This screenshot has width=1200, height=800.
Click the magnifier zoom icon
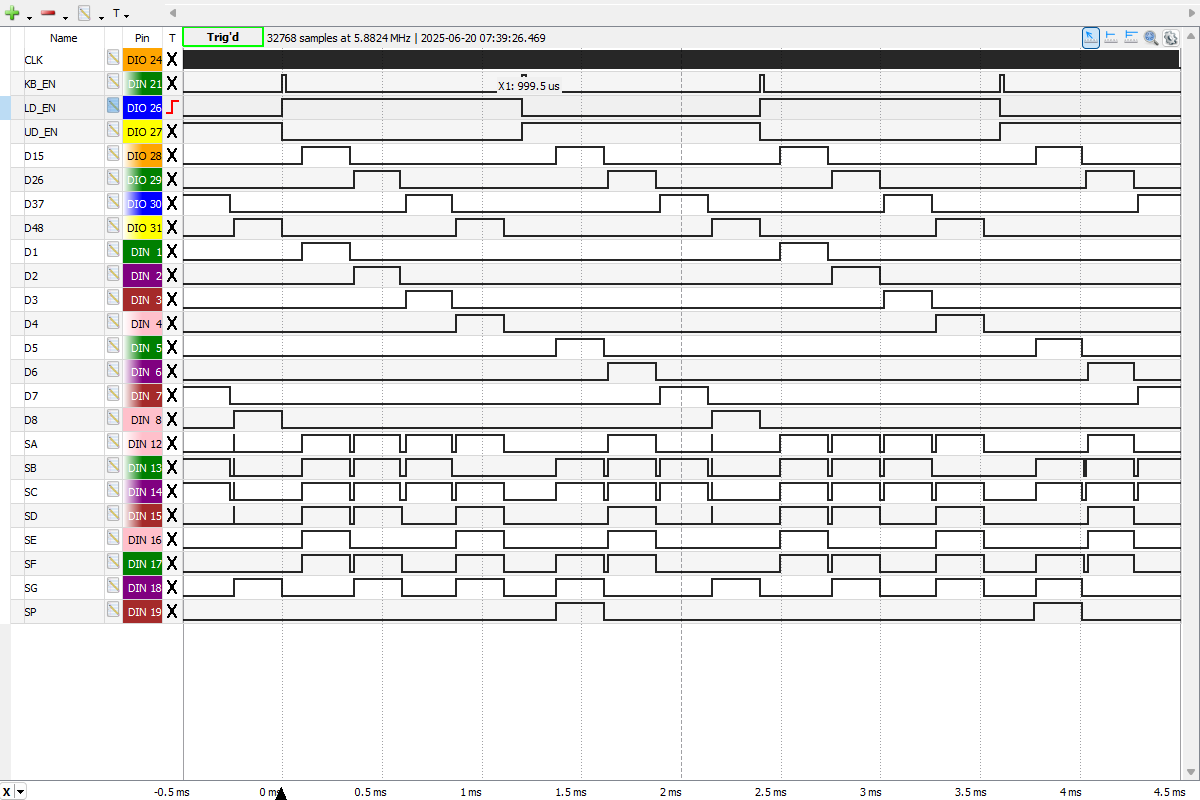[1151, 37]
